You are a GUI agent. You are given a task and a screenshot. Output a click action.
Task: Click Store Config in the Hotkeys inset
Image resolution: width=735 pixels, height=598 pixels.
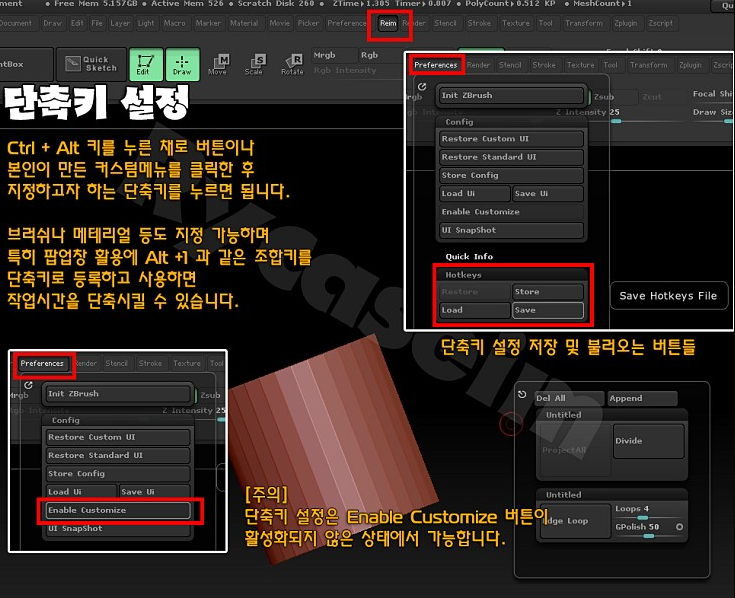point(511,175)
